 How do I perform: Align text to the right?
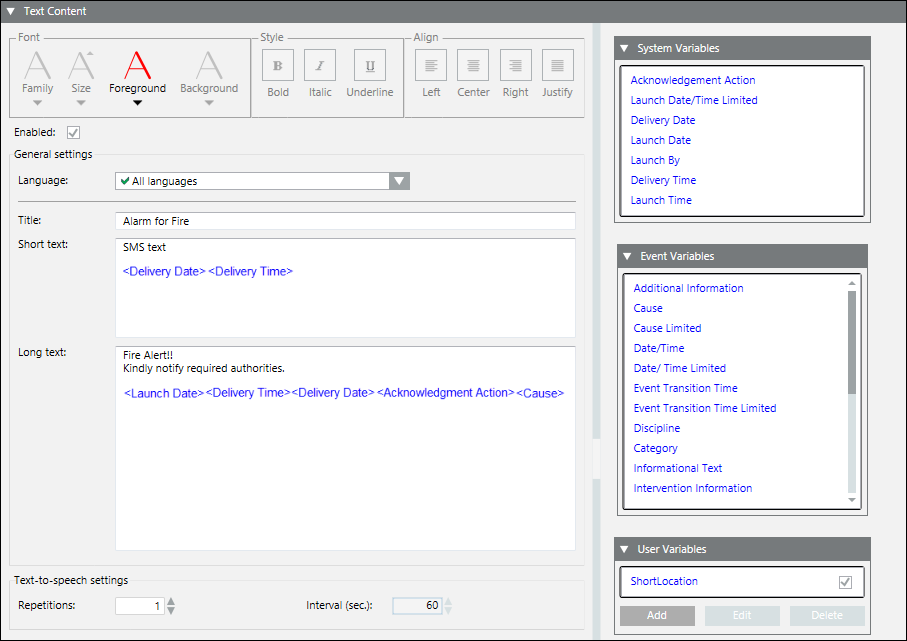coord(516,66)
